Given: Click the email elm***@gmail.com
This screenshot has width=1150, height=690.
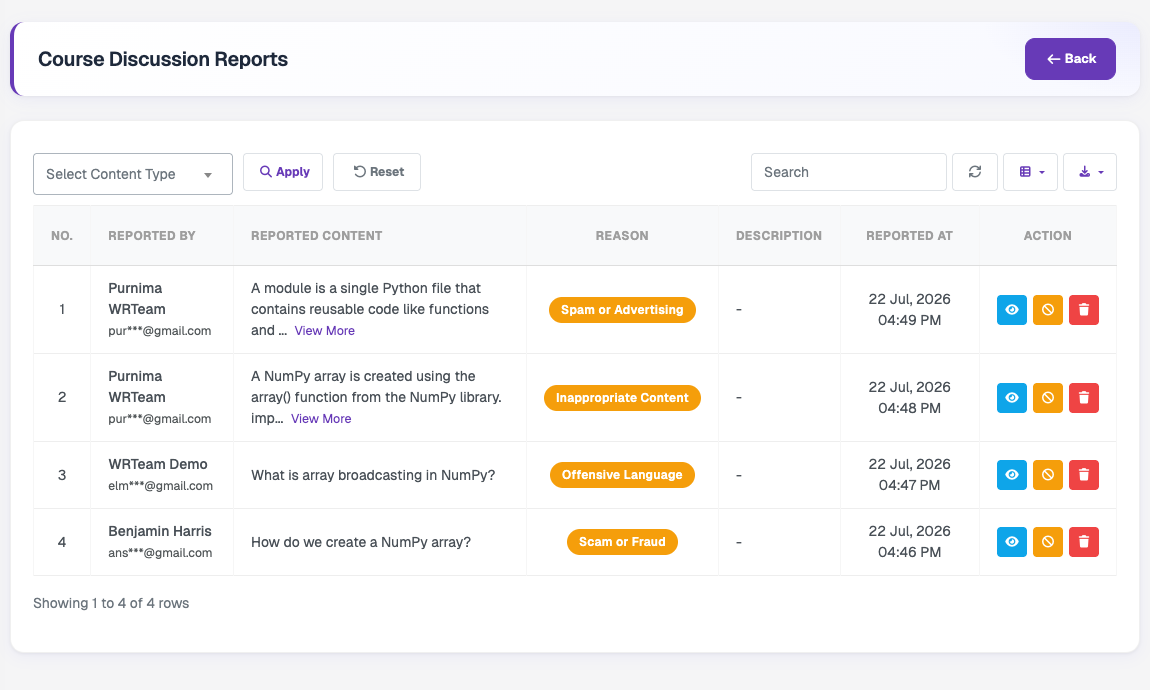Looking at the screenshot, I should (x=160, y=485).
